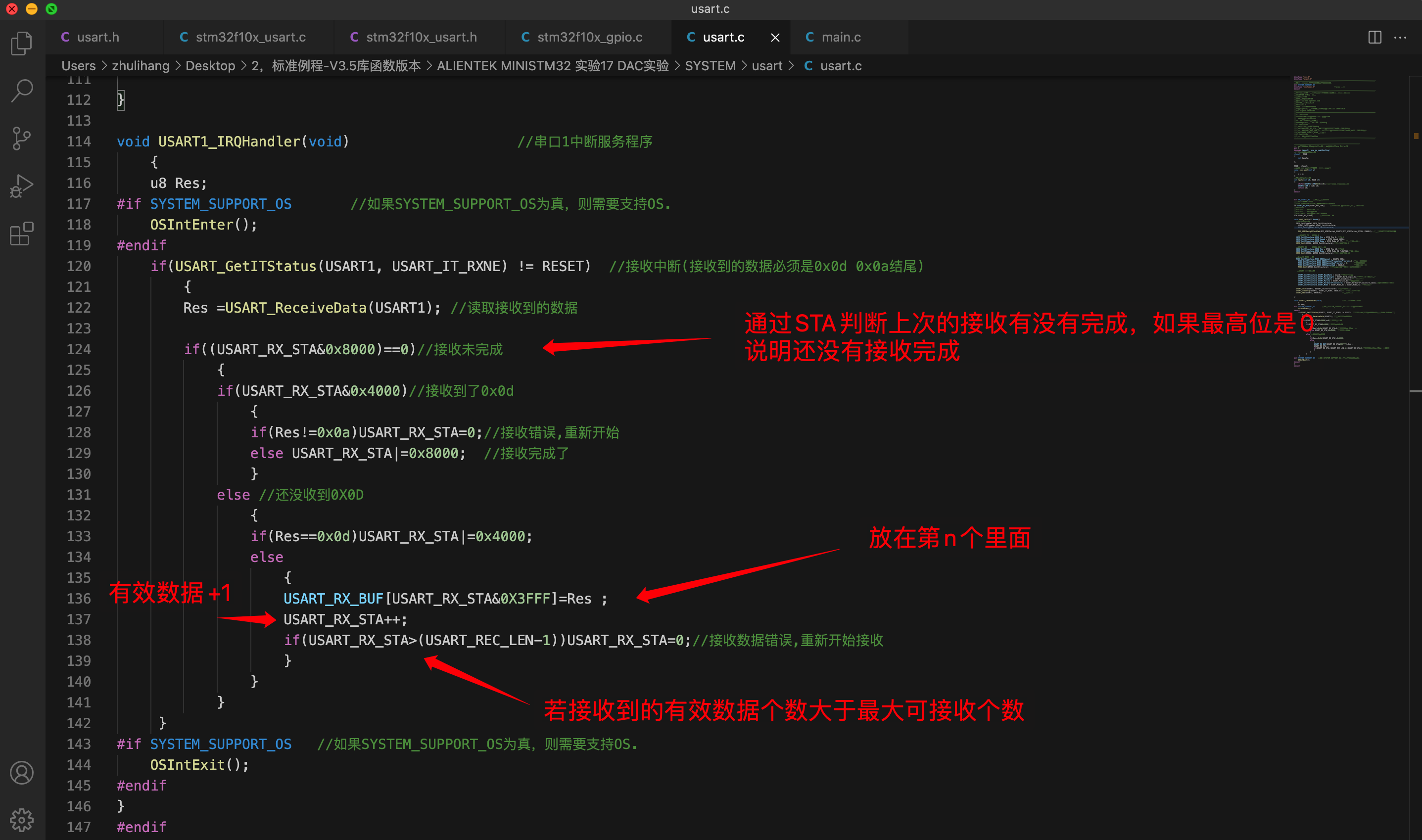Click USART_GetITStatus on line 120
The width and height of the screenshot is (1422, 840).
pyautogui.click(x=246, y=266)
